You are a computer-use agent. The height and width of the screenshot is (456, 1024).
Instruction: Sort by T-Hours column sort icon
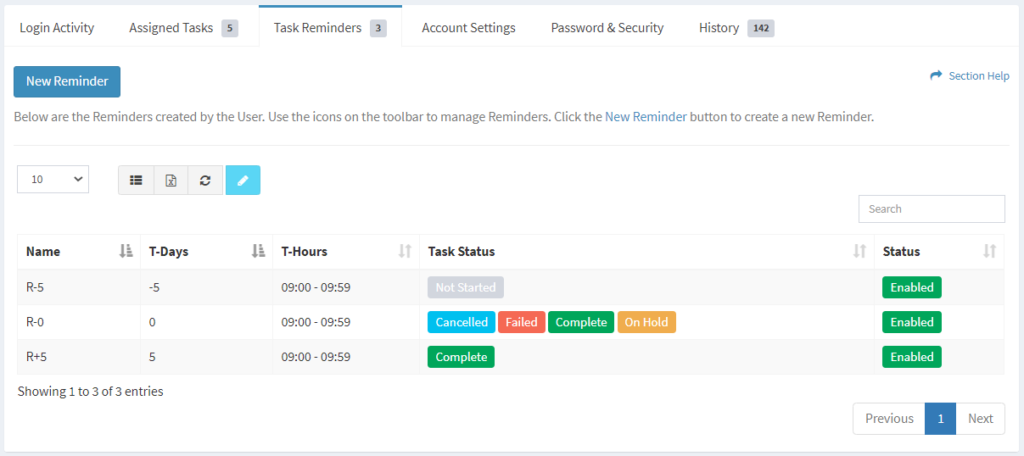(x=405, y=252)
